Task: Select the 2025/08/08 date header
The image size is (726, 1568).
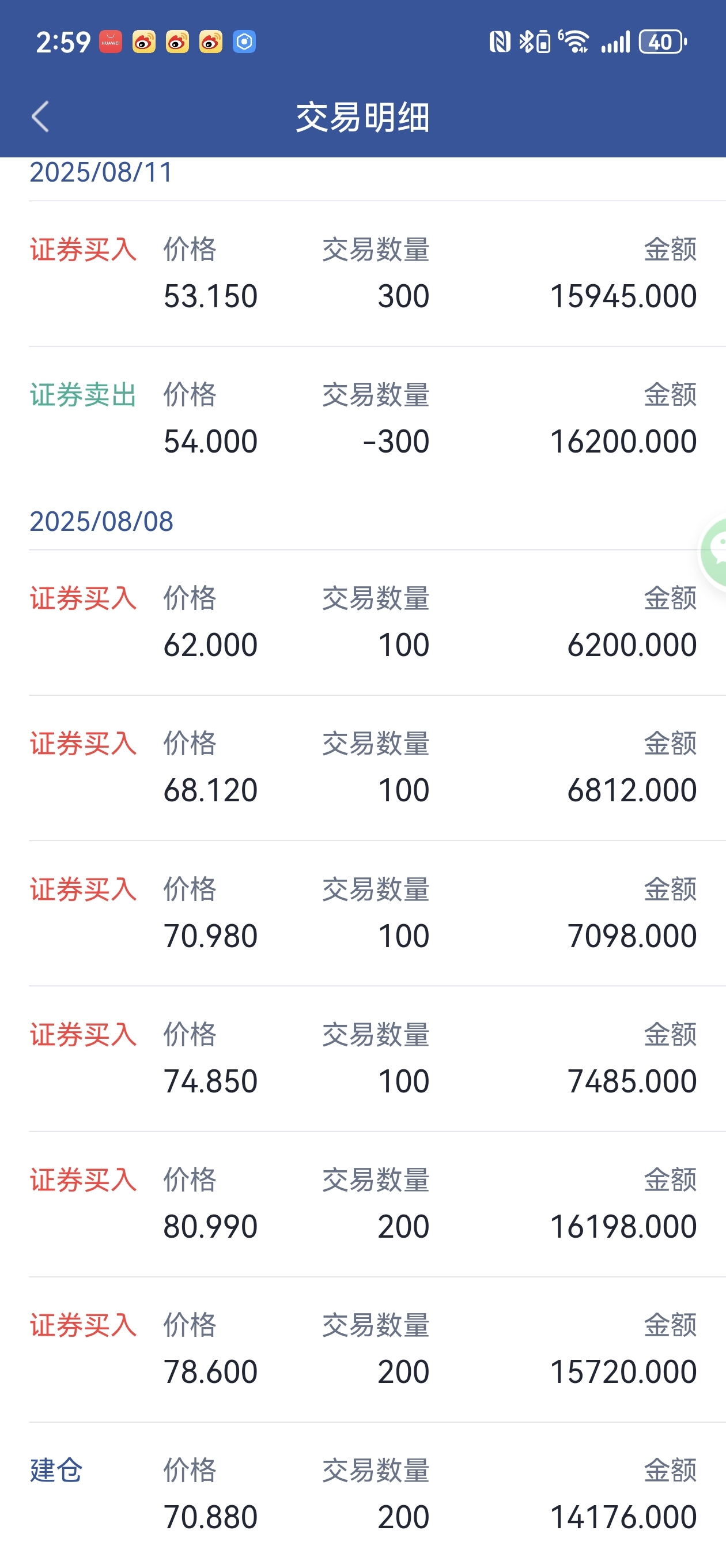Action: [x=101, y=522]
